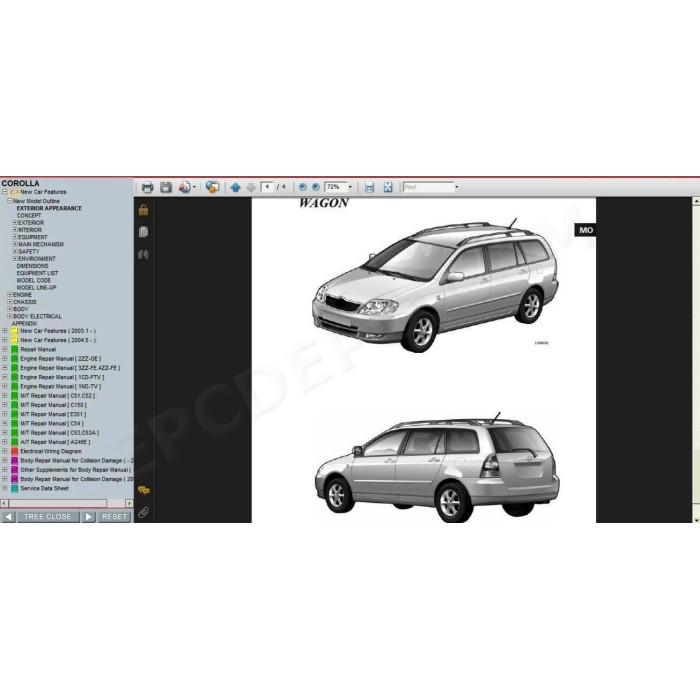The height and width of the screenshot is (700, 700).
Task: Go to previous page with blue up arrow
Action: (236, 188)
